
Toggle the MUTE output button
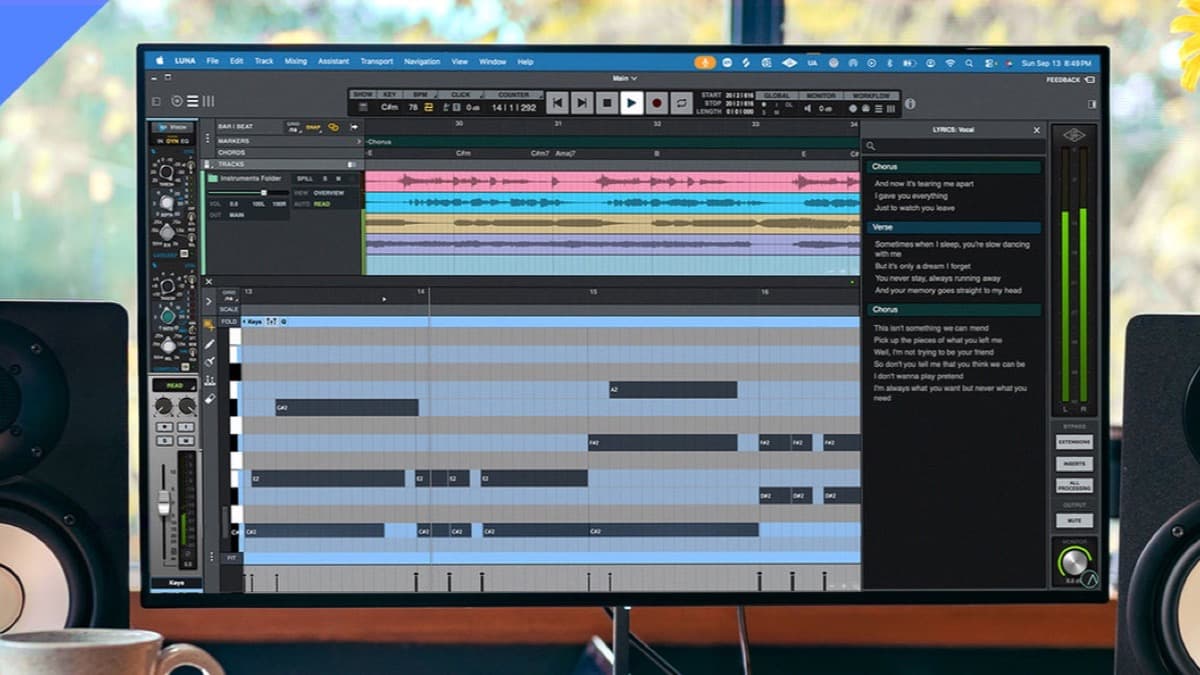[x=1074, y=521]
